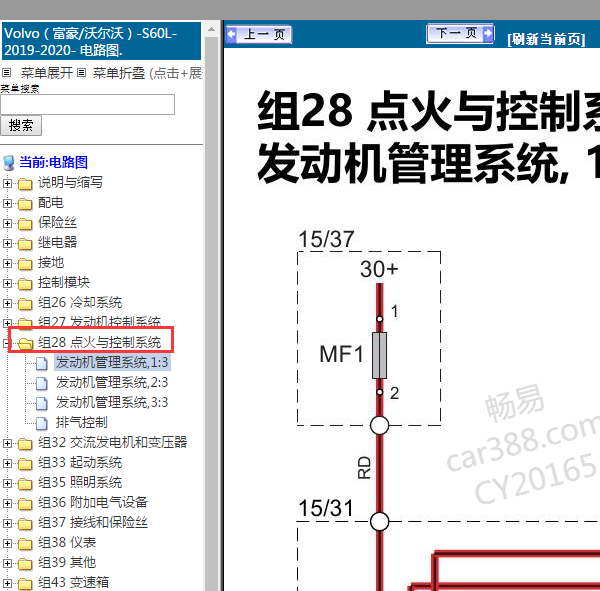
Task: Click the 组39 其他 folder icon
Action: [x=25, y=564]
